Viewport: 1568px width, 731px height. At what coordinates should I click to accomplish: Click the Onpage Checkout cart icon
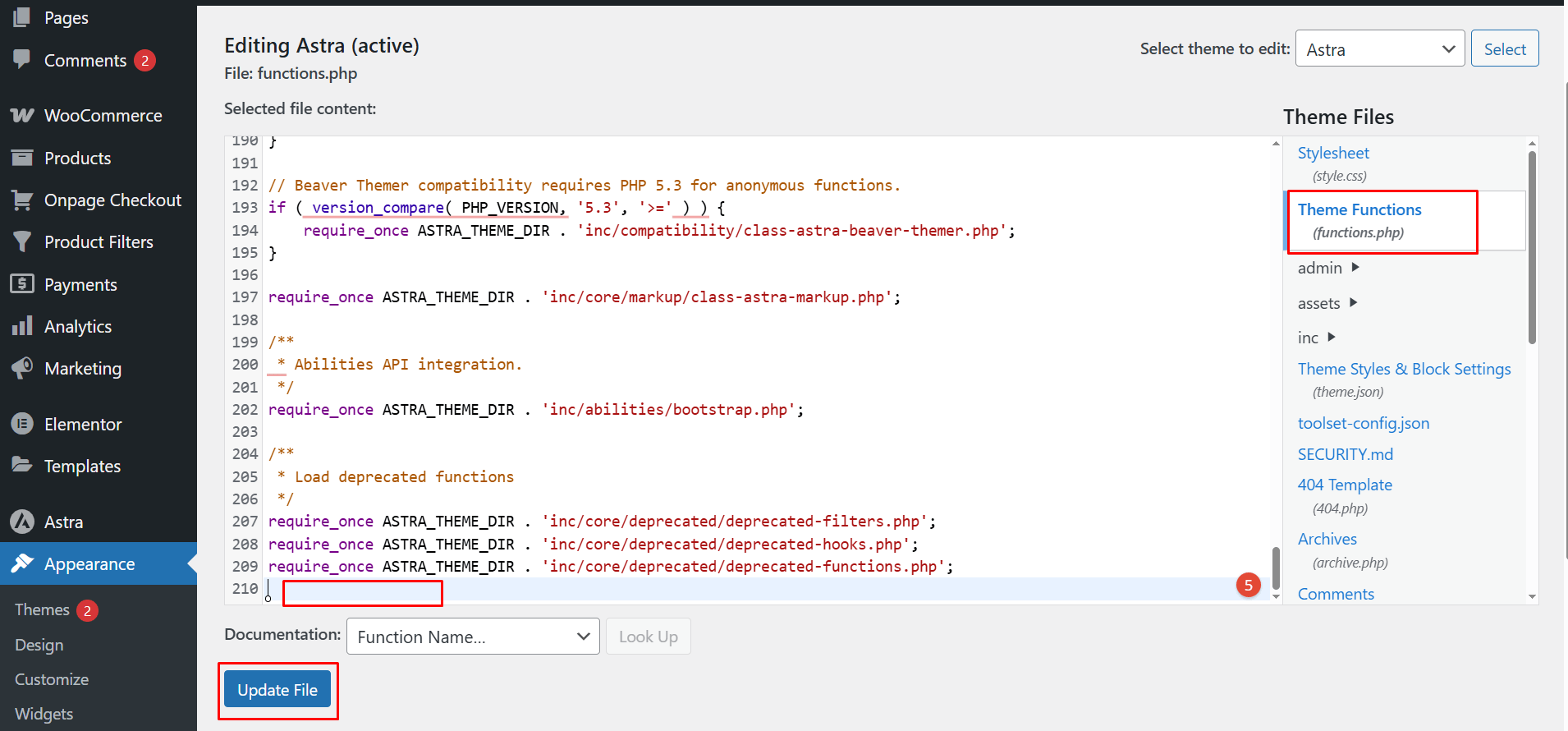(22, 200)
